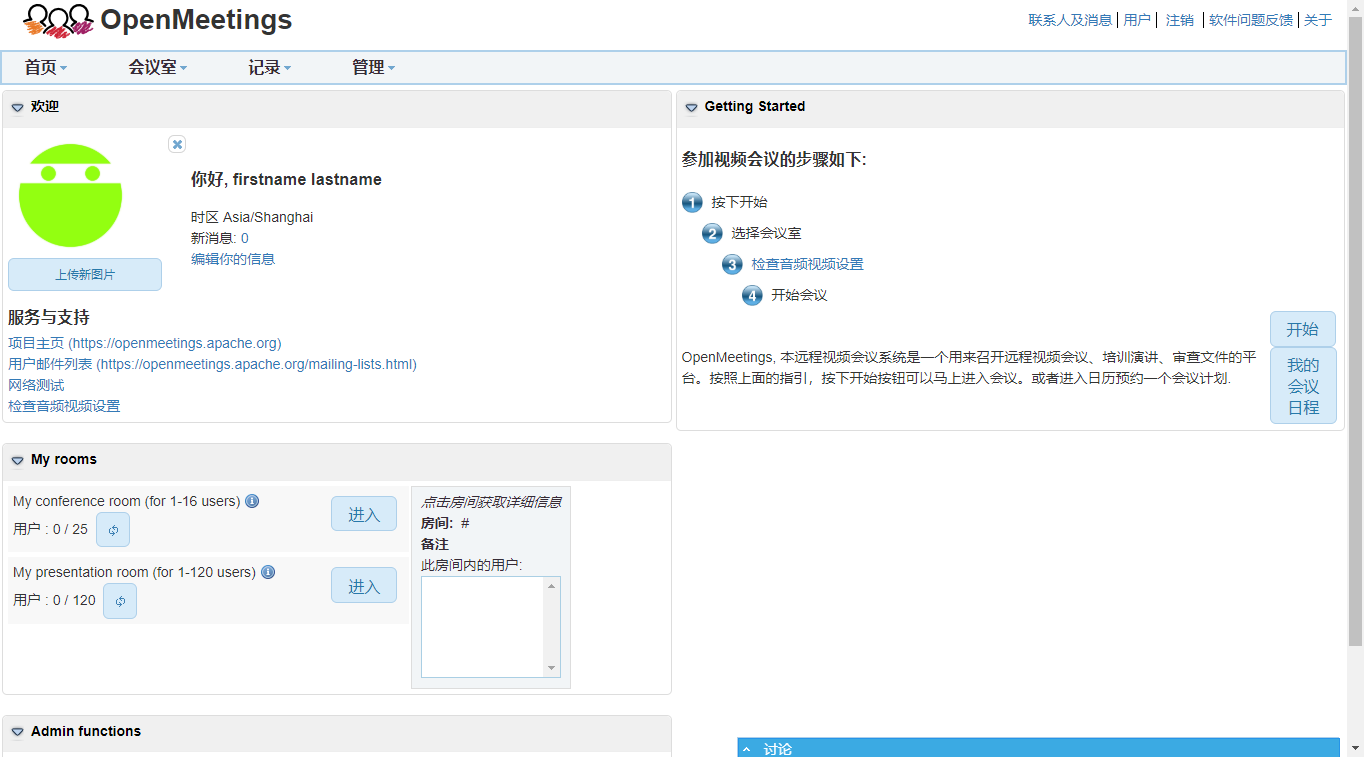Image resolution: width=1364 pixels, height=757 pixels.
Task: Click 编辑你的信息 link
Action: coord(233,259)
